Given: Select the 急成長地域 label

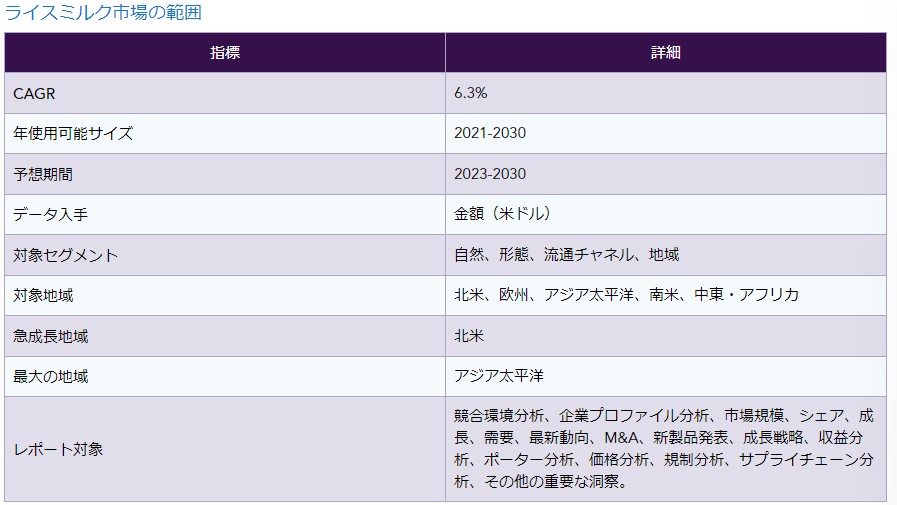Looking at the screenshot, I should coord(50,336).
